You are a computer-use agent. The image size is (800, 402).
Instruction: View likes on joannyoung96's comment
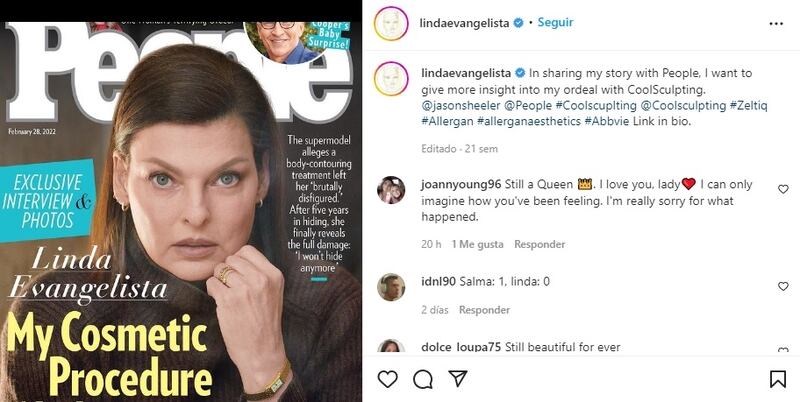pyautogui.click(x=477, y=244)
